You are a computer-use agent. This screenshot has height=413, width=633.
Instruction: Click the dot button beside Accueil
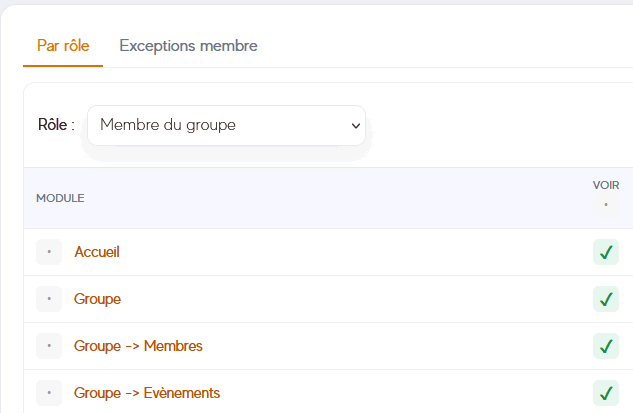click(49, 252)
